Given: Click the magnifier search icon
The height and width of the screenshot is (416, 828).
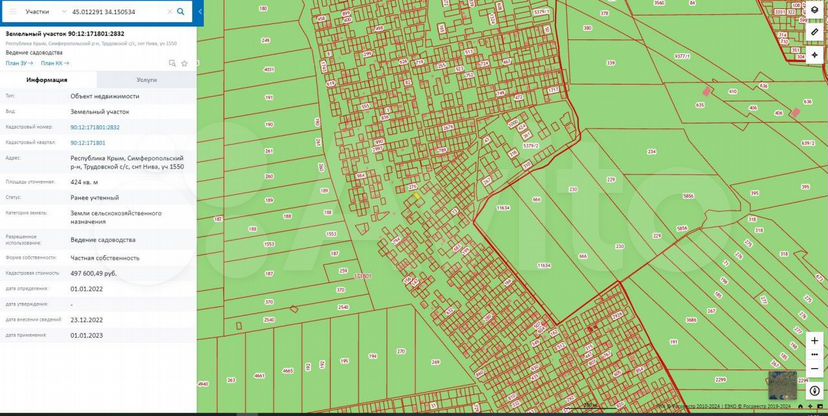Looking at the screenshot, I should tap(181, 12).
